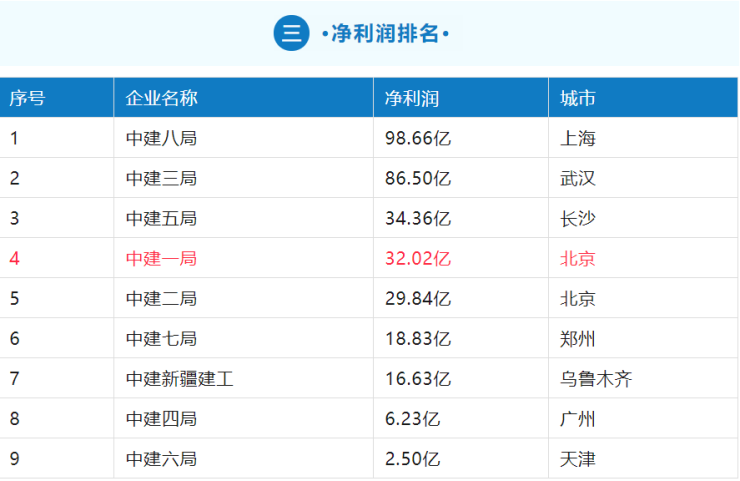Click the blue circled 三 section icon

291,33
